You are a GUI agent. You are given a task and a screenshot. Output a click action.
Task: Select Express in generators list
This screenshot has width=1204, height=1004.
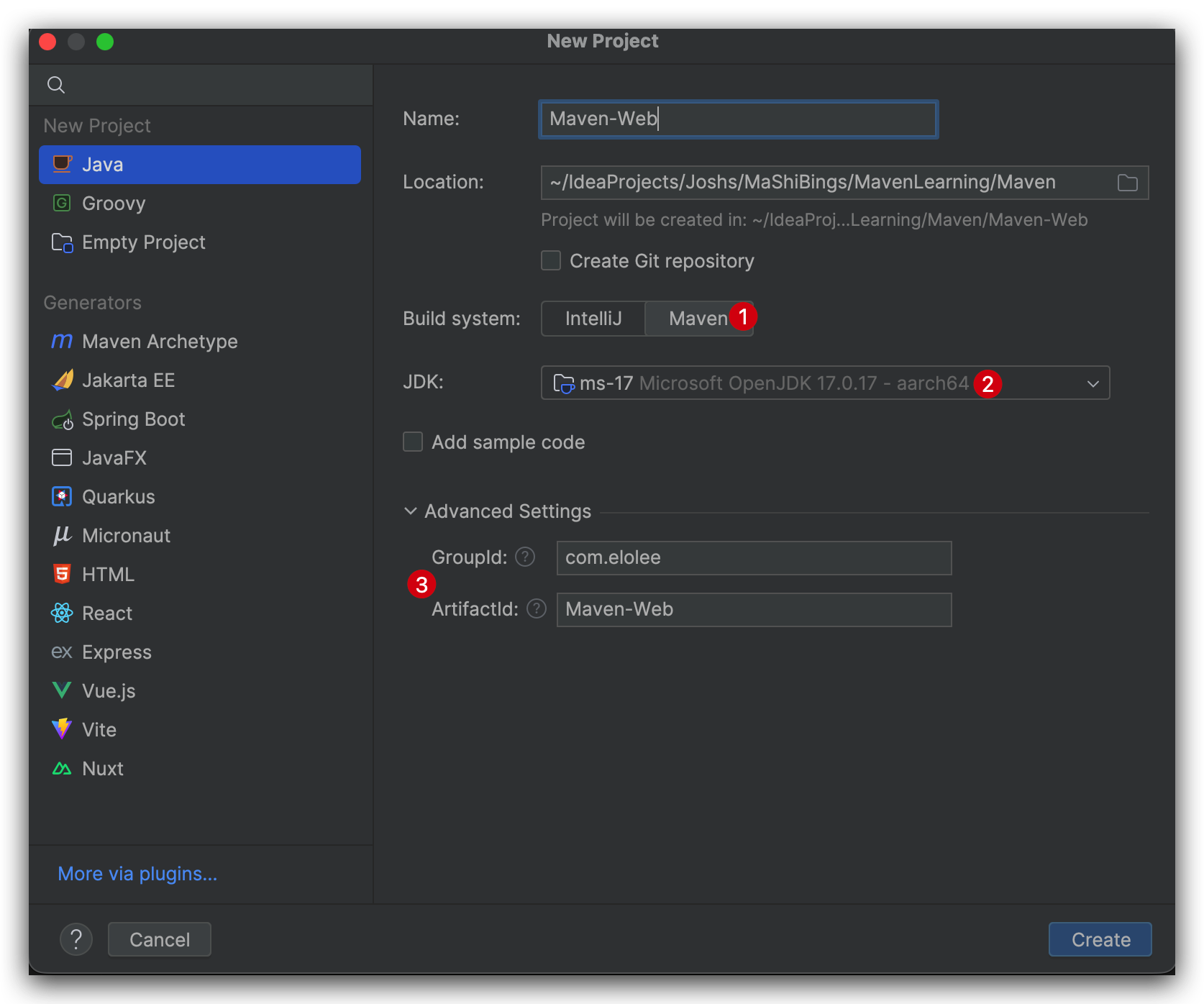(x=200, y=652)
